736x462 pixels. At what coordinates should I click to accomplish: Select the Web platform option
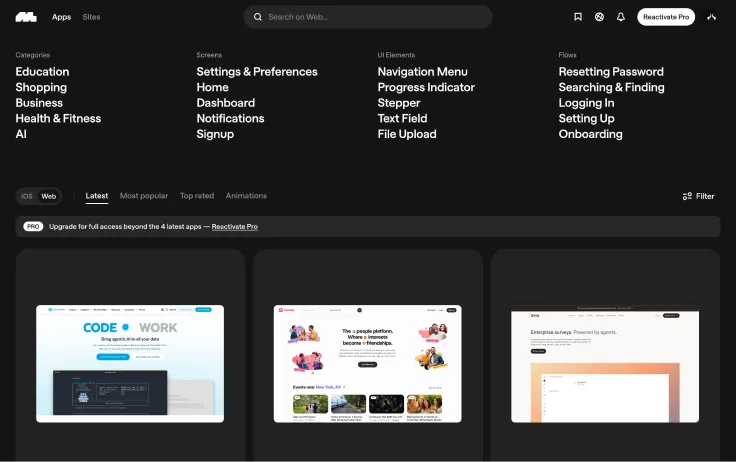click(x=49, y=196)
